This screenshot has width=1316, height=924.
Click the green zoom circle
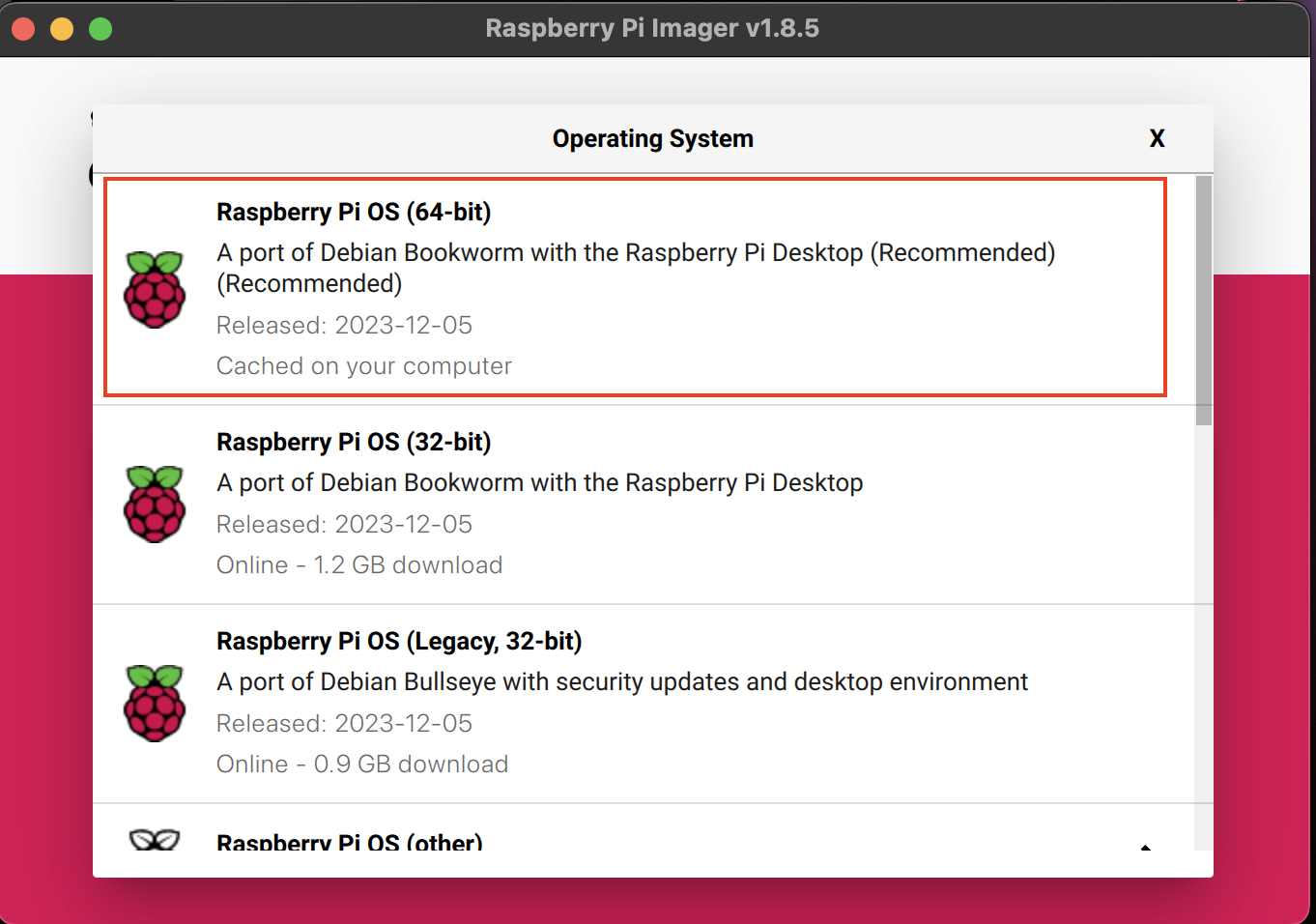pos(100,28)
